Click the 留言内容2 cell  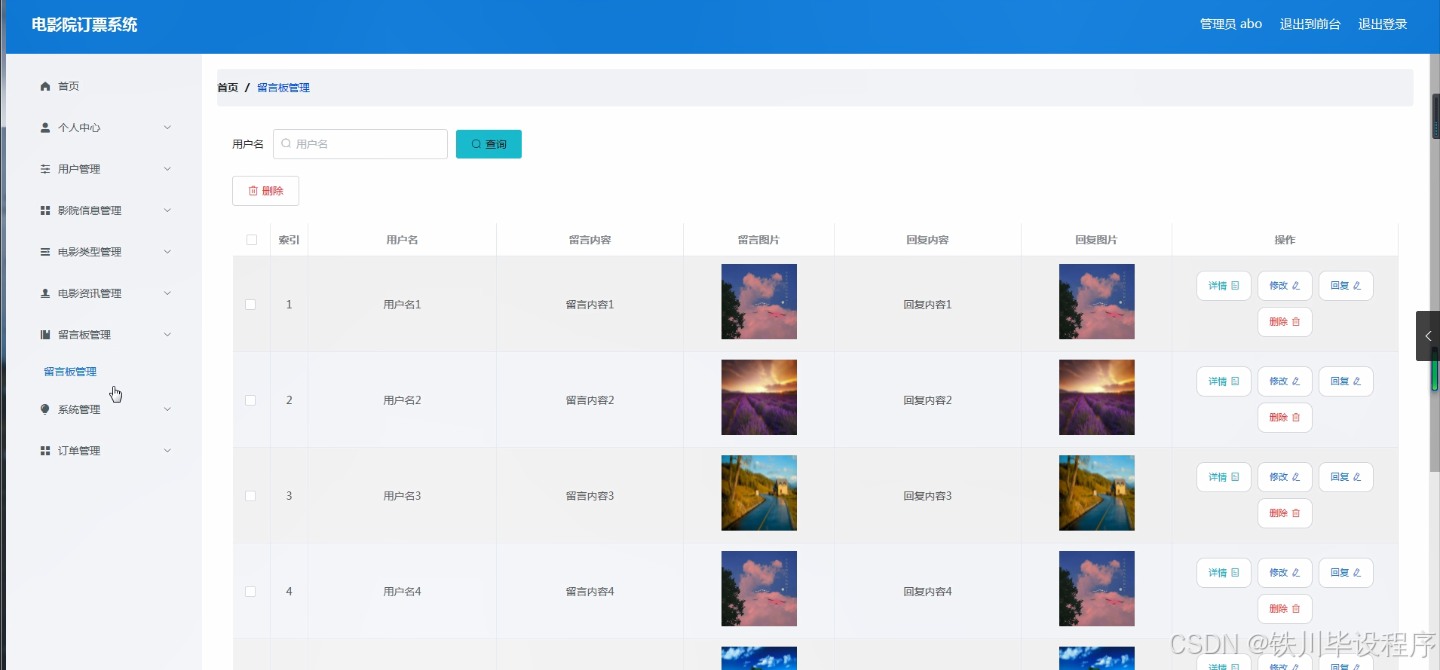(590, 400)
